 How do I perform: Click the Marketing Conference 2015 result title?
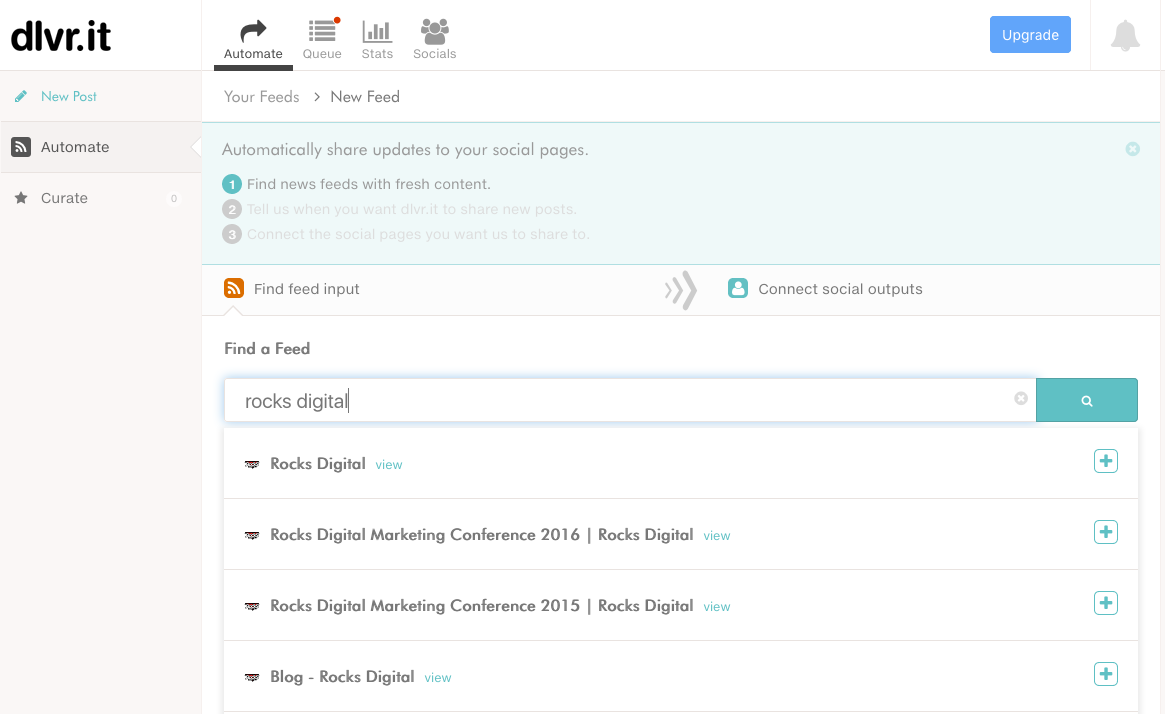[x=481, y=606]
